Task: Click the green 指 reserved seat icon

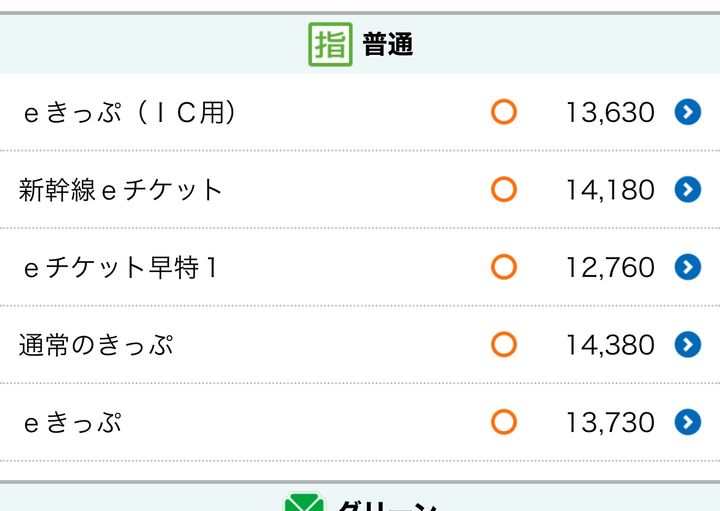Action: pos(330,45)
